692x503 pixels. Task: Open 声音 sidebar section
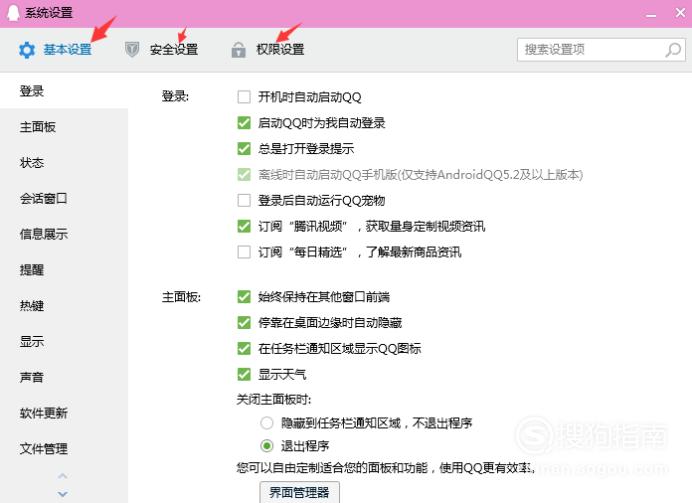[x=64, y=377]
